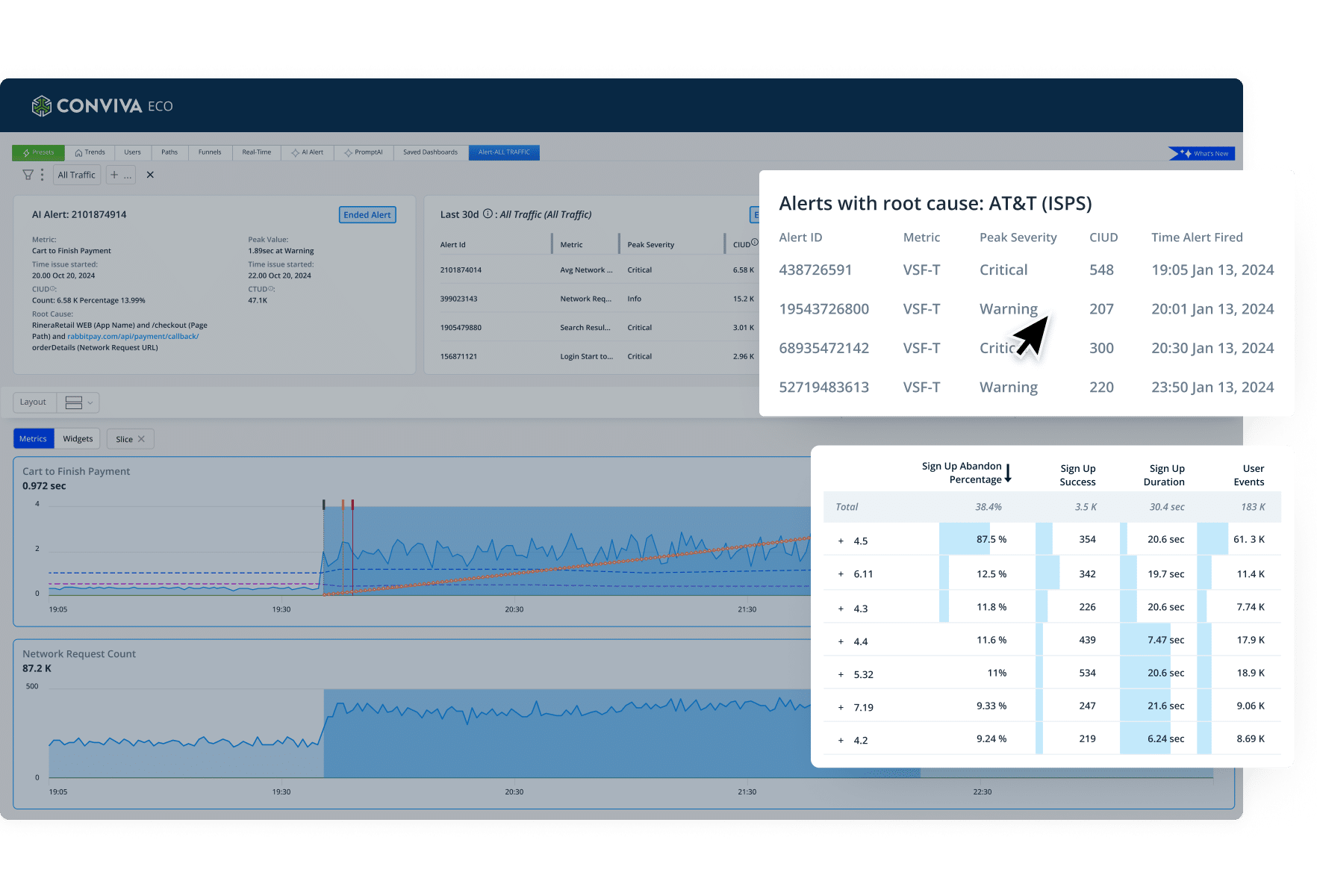Screen dimensions: 1317x896
Task: Click the 87.5 % abandon bar for 4.5
Action: [x=965, y=539]
